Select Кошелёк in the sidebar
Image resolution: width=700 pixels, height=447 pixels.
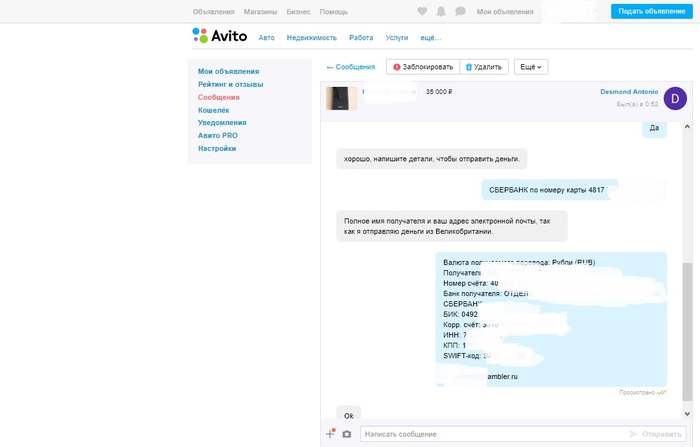coord(213,110)
